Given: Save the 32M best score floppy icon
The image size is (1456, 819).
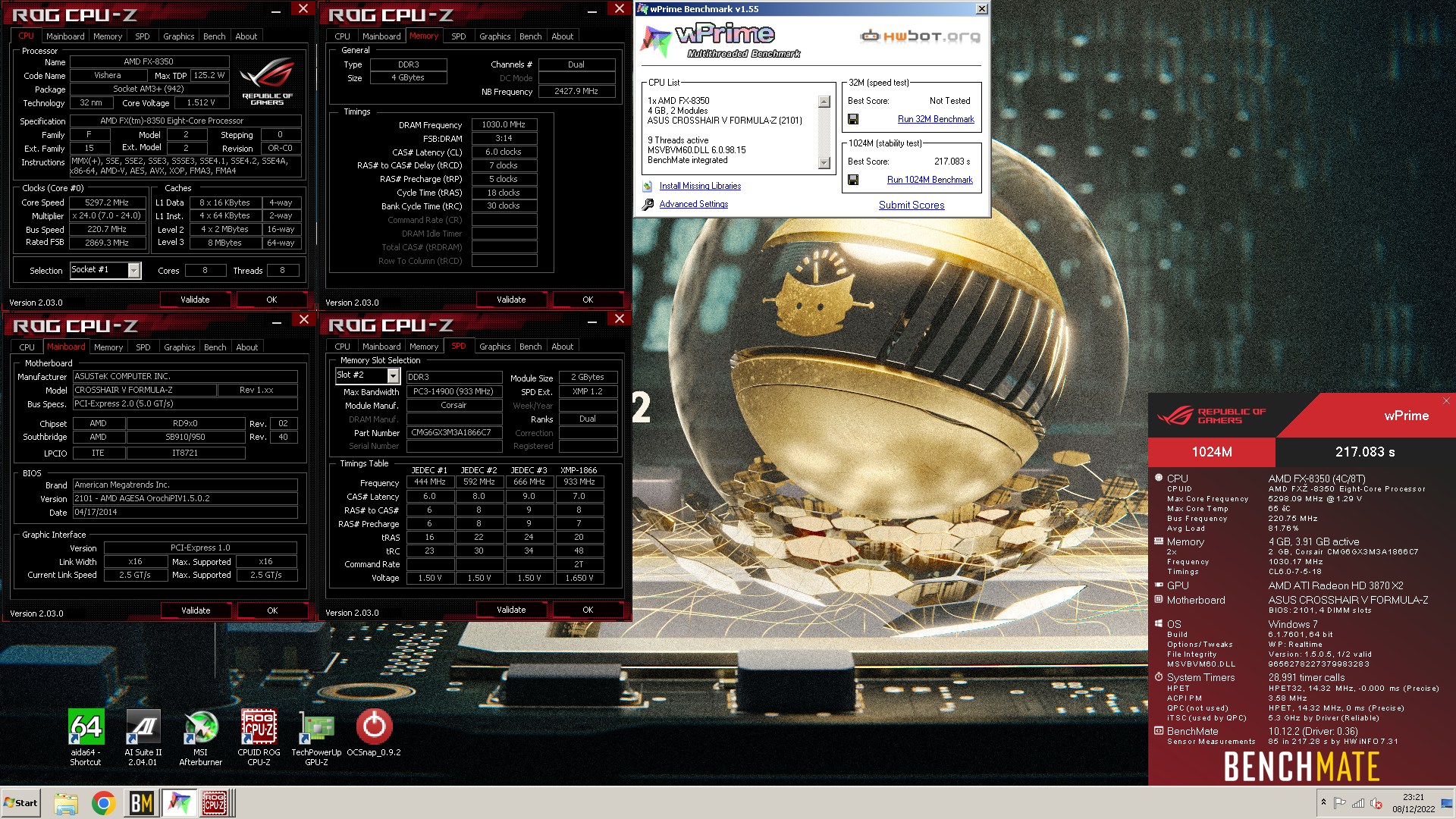Looking at the screenshot, I should [853, 119].
